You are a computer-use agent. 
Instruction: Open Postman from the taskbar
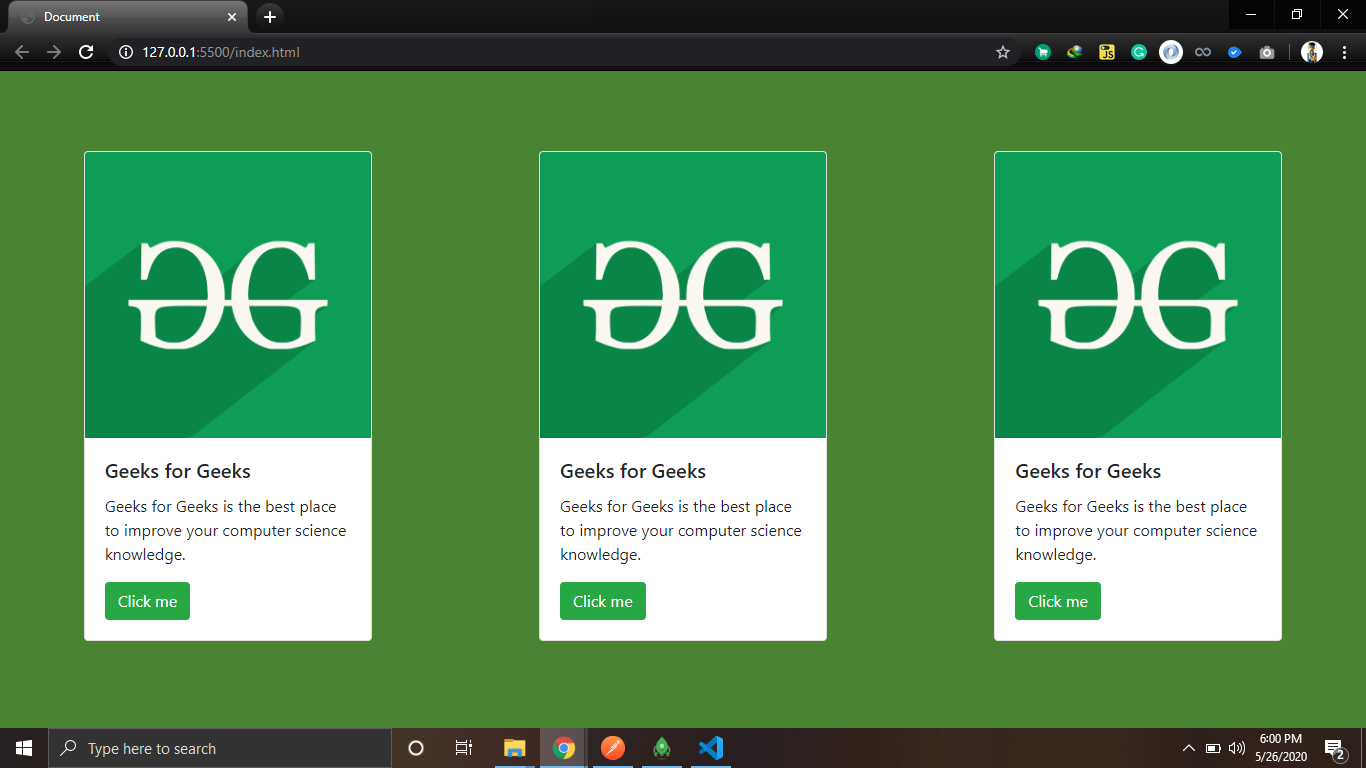coord(613,748)
